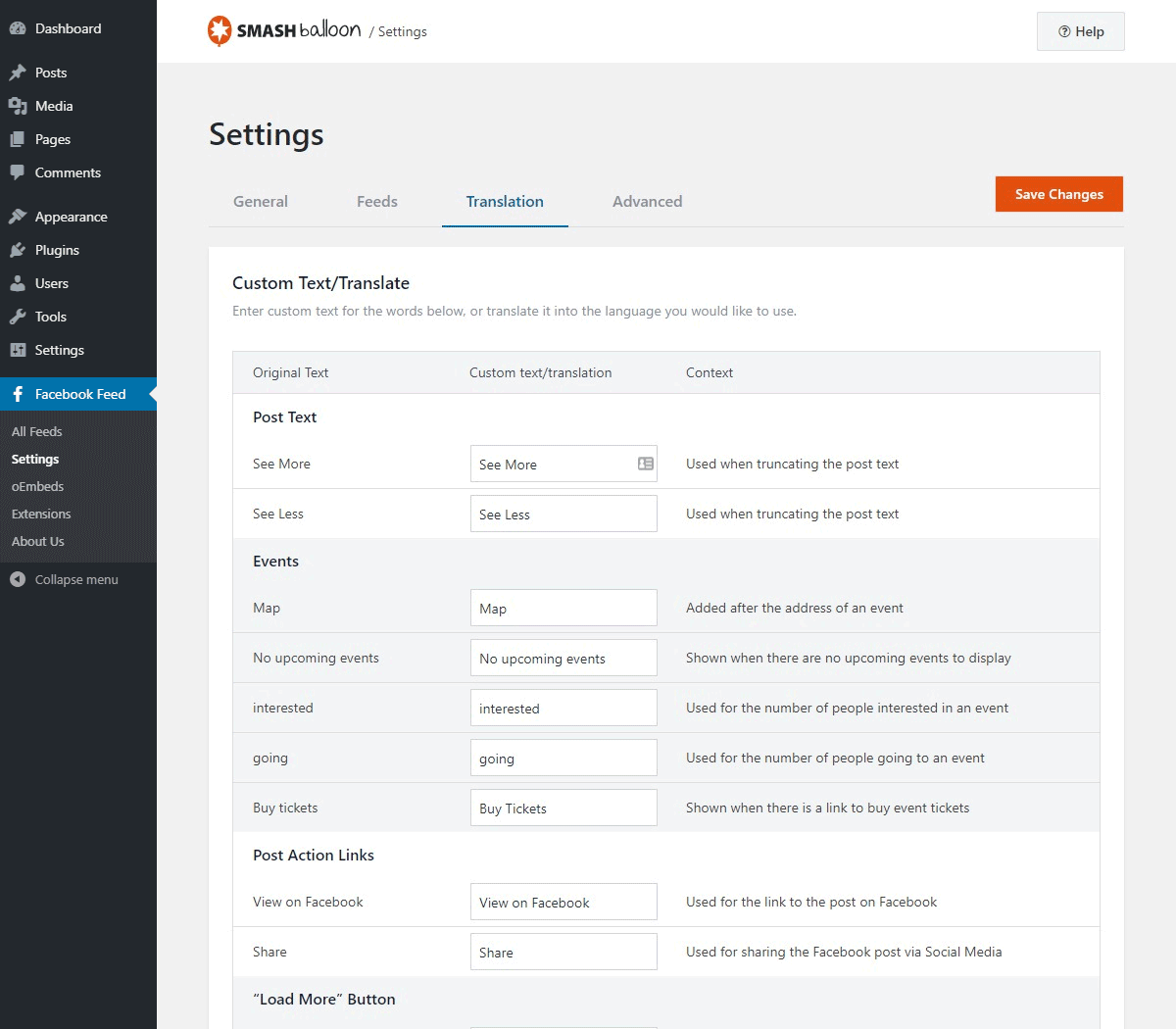
Task: Open the oEmbeds submenu link
Action: tap(37, 486)
